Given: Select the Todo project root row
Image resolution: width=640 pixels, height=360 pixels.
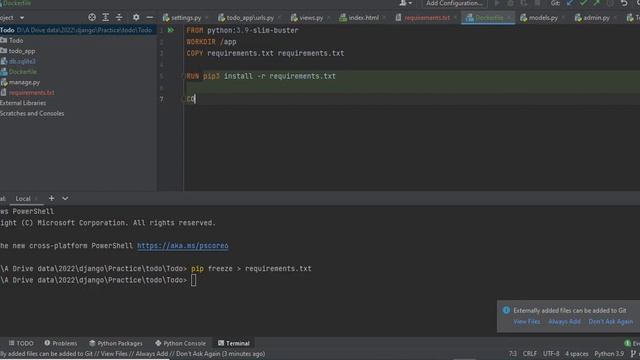Looking at the screenshot, I should 78,30.
